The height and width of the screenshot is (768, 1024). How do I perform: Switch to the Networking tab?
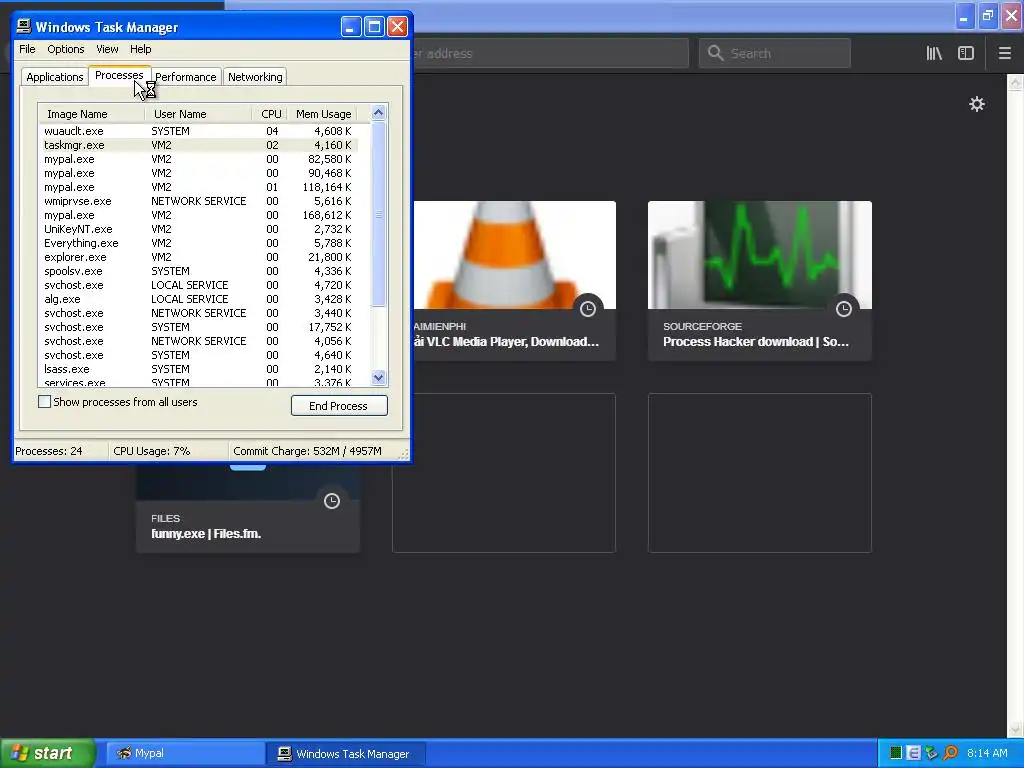tap(255, 77)
